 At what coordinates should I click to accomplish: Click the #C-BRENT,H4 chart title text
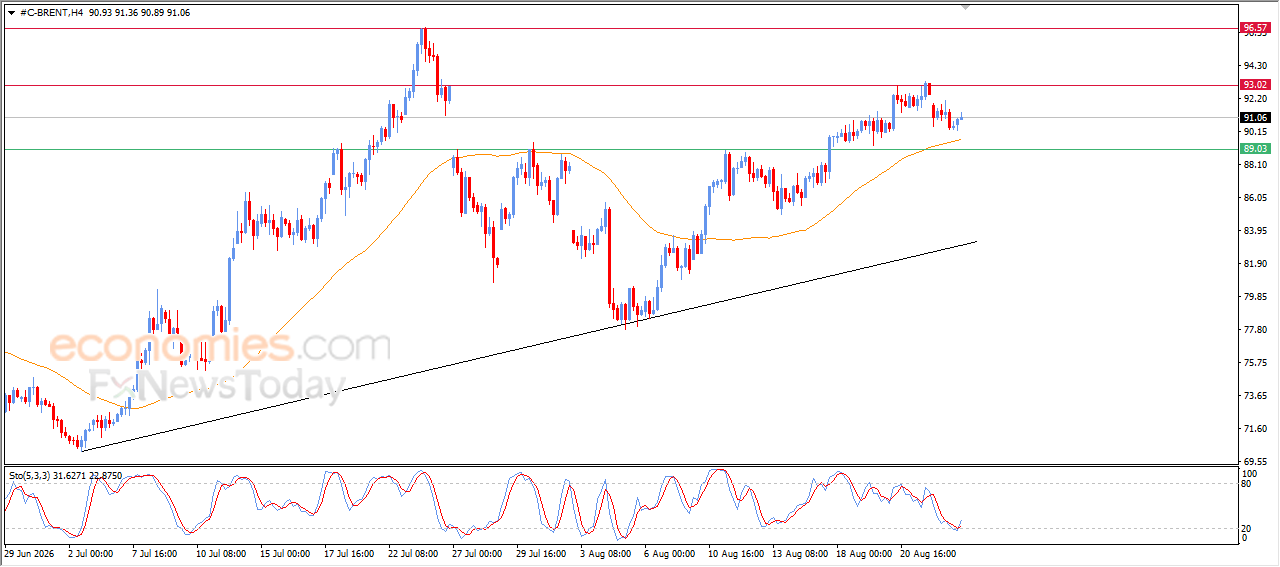(51, 11)
